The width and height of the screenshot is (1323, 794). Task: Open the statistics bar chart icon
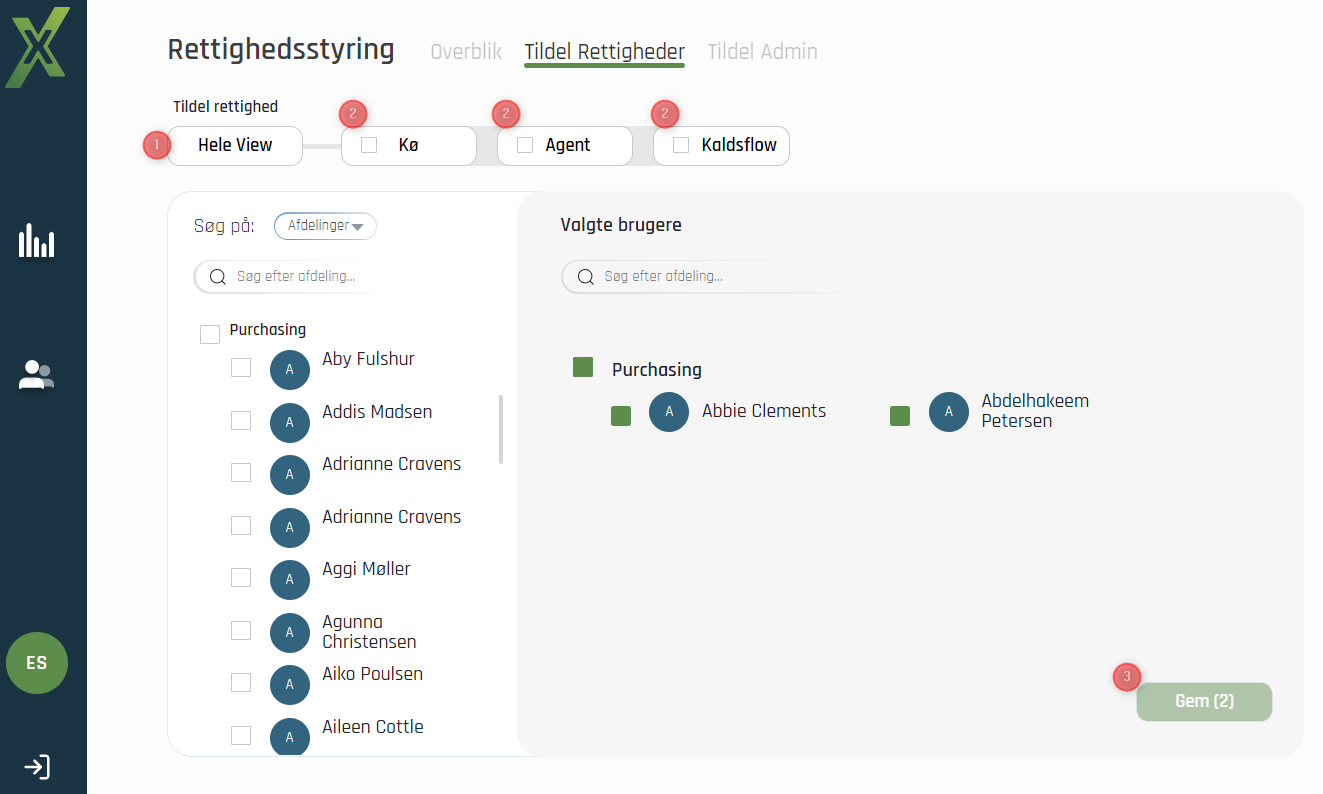[x=37, y=241]
